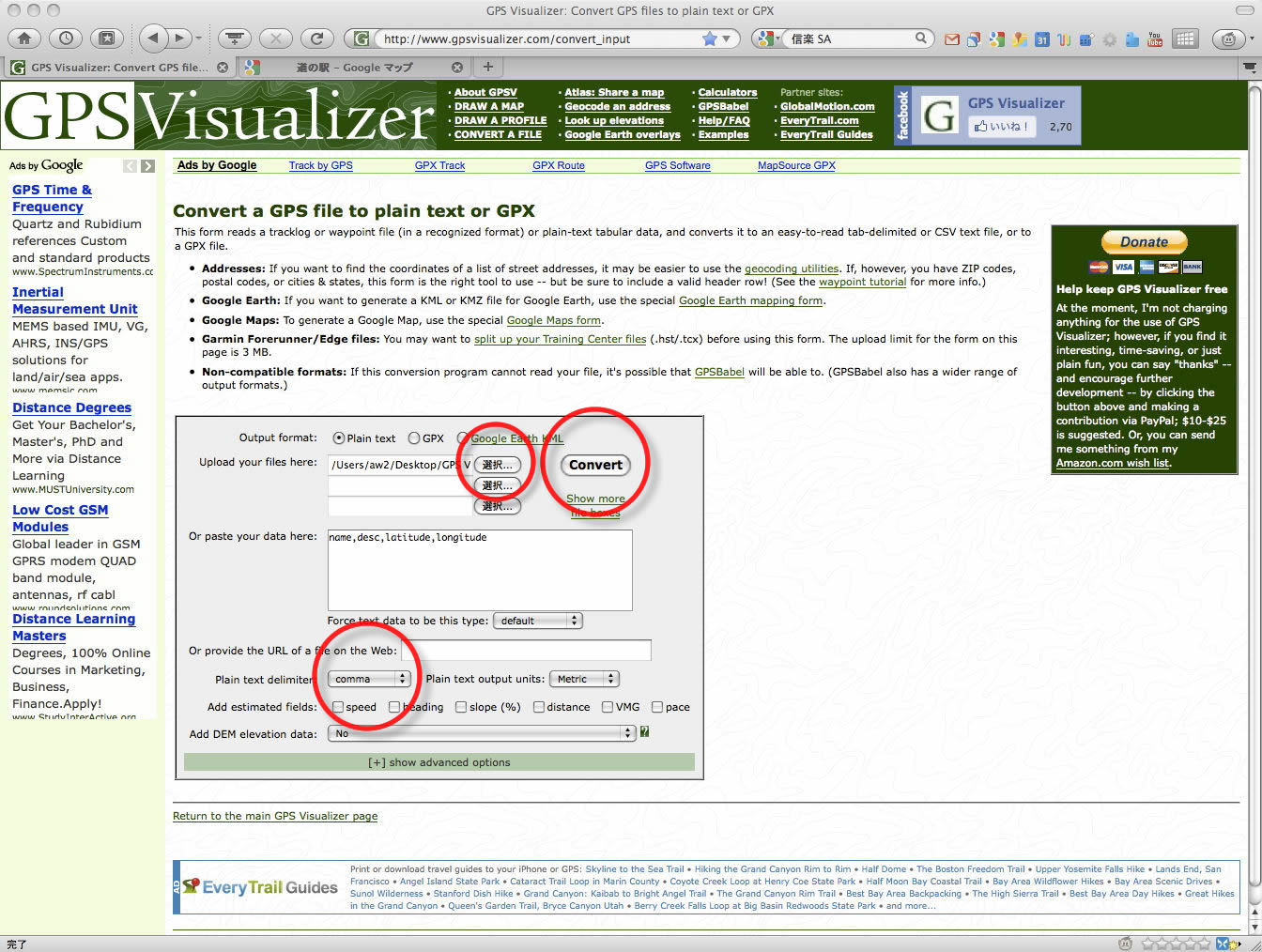Image resolution: width=1262 pixels, height=952 pixels.
Task: Open the grid toolbar icon beside YouTube
Action: click(x=1185, y=39)
